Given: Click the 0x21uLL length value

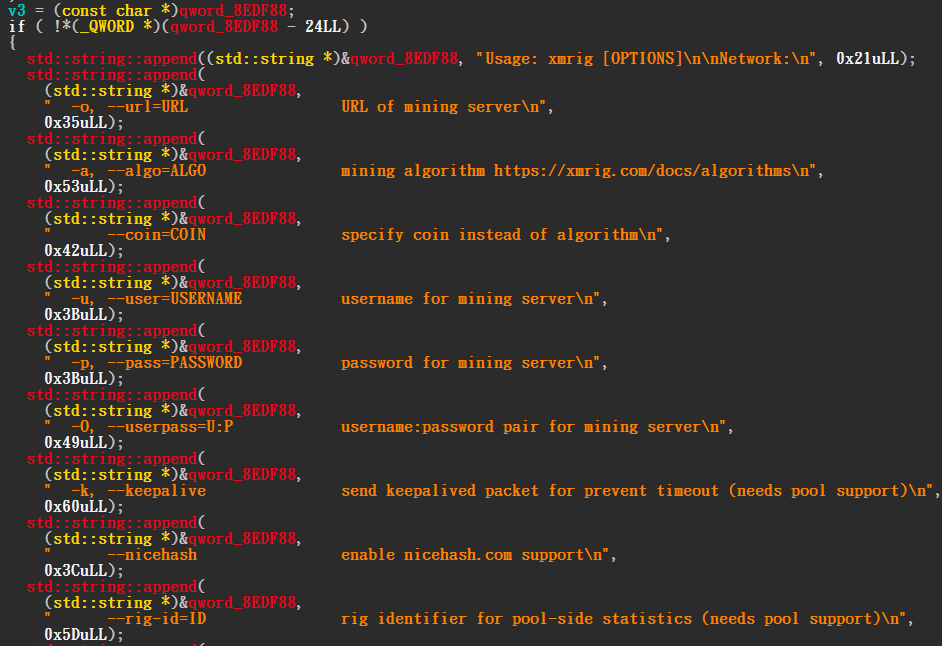Looking at the screenshot, I should tap(868, 59).
